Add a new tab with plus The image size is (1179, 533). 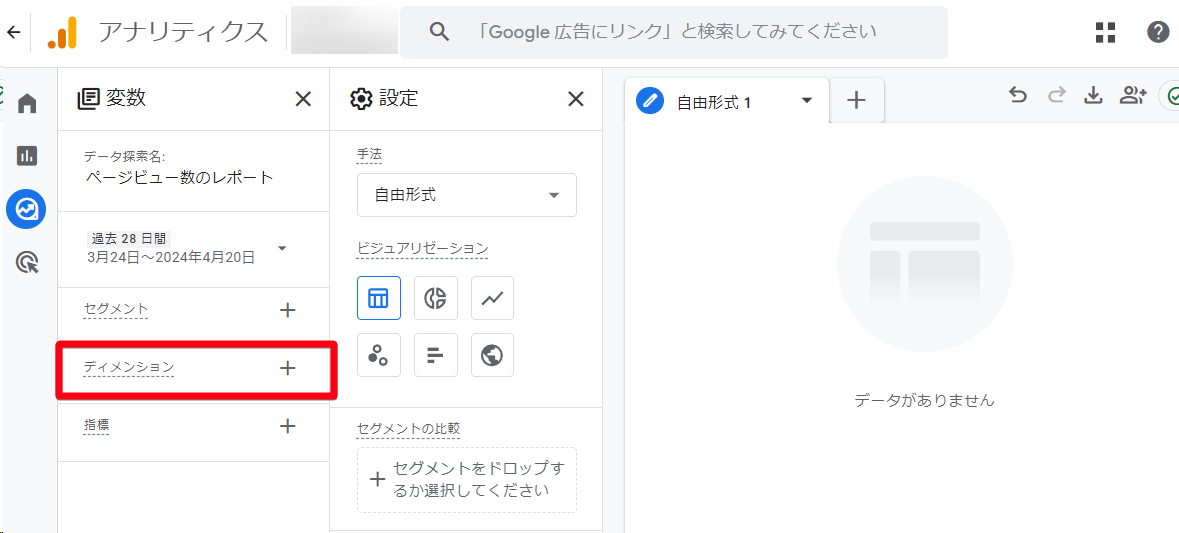856,100
